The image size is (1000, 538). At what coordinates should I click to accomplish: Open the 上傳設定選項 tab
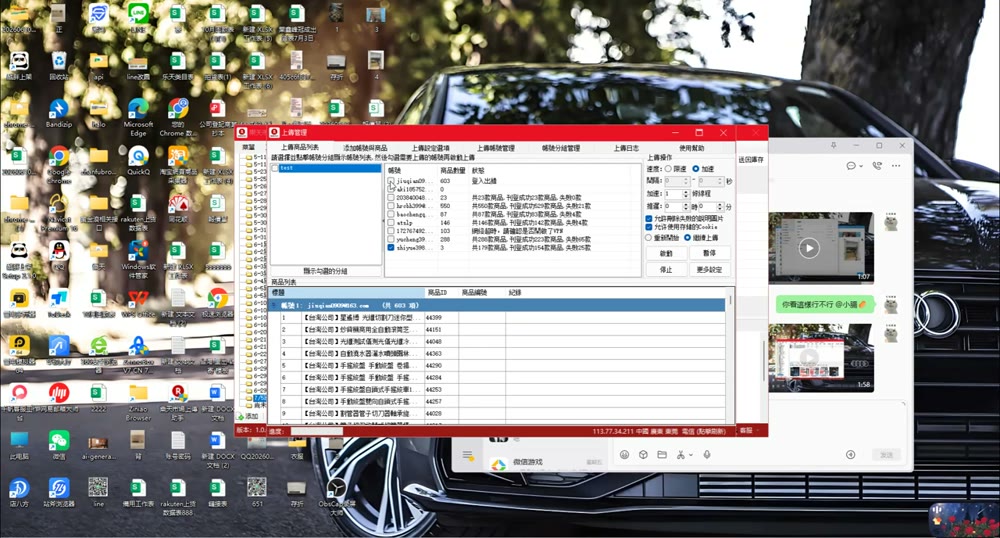(x=430, y=148)
